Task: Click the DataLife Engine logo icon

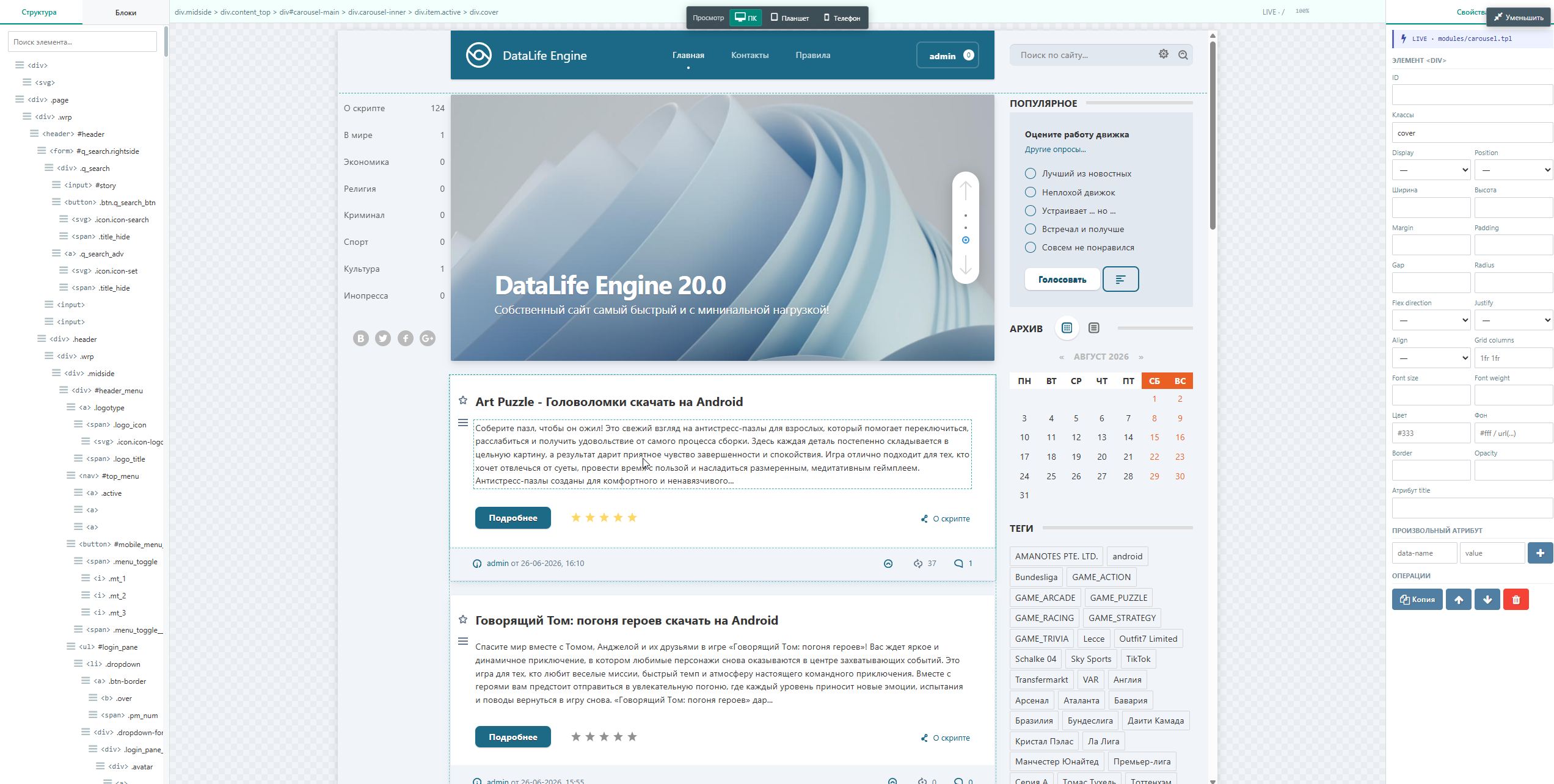Action: pos(478,55)
